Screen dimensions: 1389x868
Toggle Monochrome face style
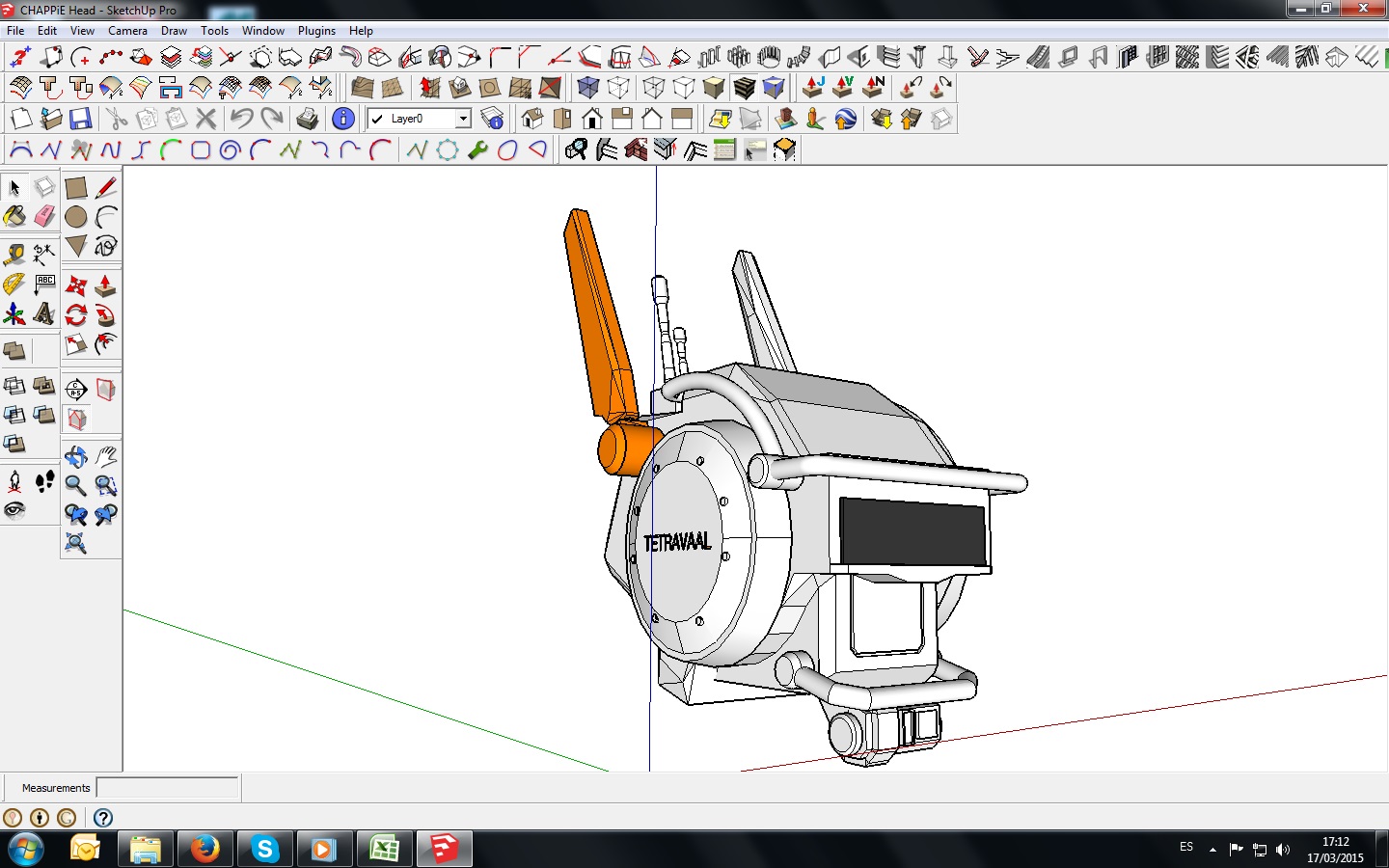pyautogui.click(x=774, y=88)
